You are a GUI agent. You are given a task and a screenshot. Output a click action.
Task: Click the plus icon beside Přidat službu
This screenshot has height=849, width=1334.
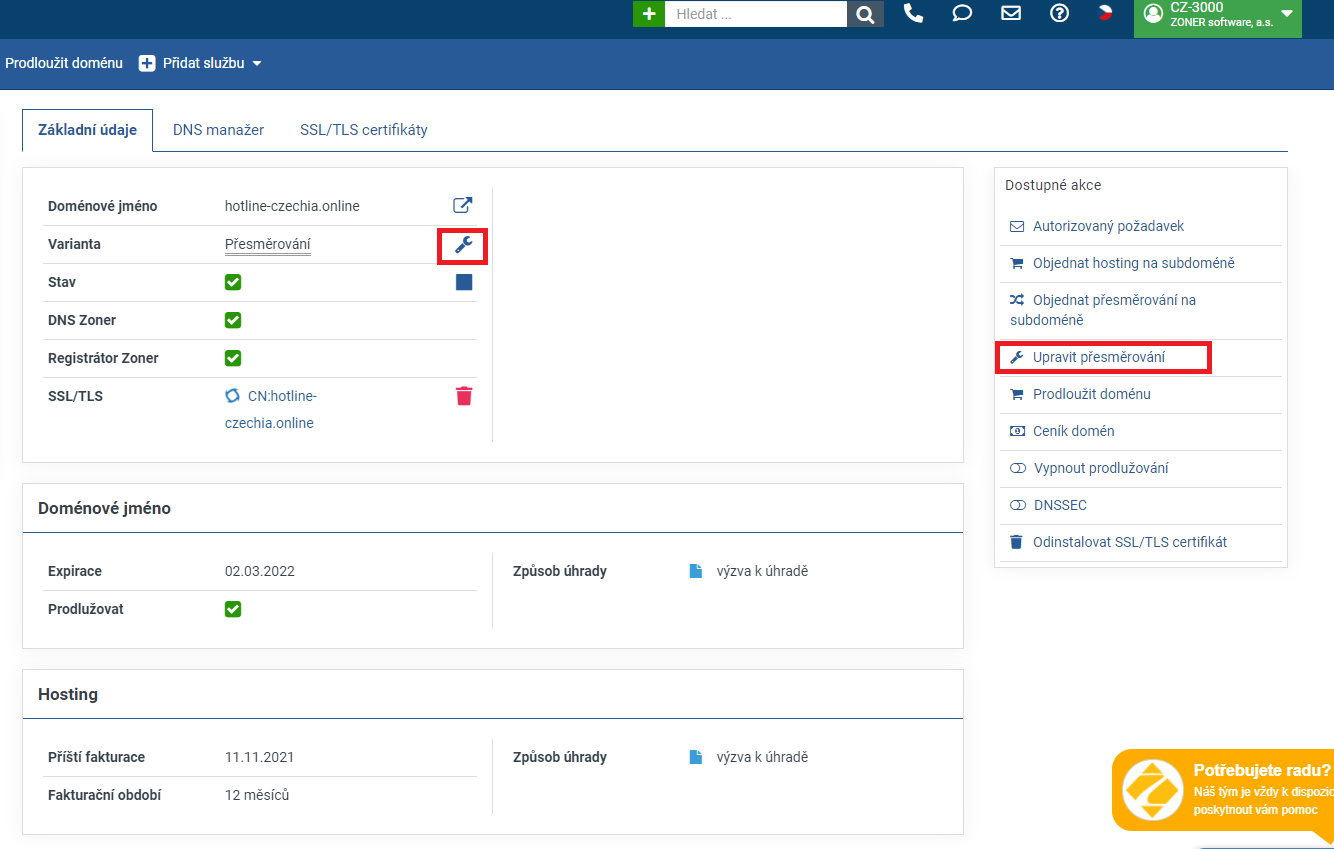[x=147, y=63]
